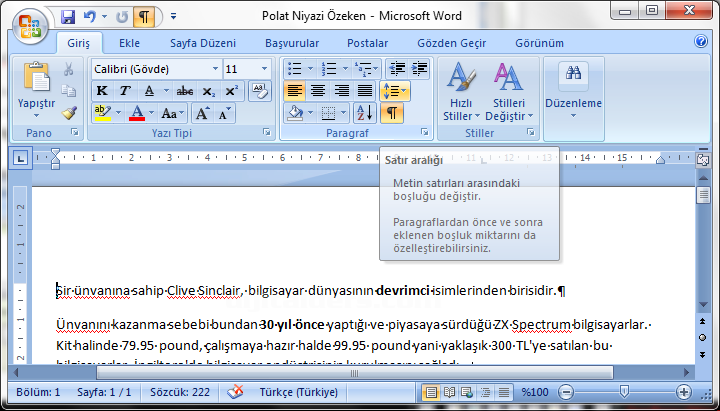Image resolution: width=720 pixels, height=411 pixels.
Task: Click Increase Indent icon
Action: coord(419,69)
